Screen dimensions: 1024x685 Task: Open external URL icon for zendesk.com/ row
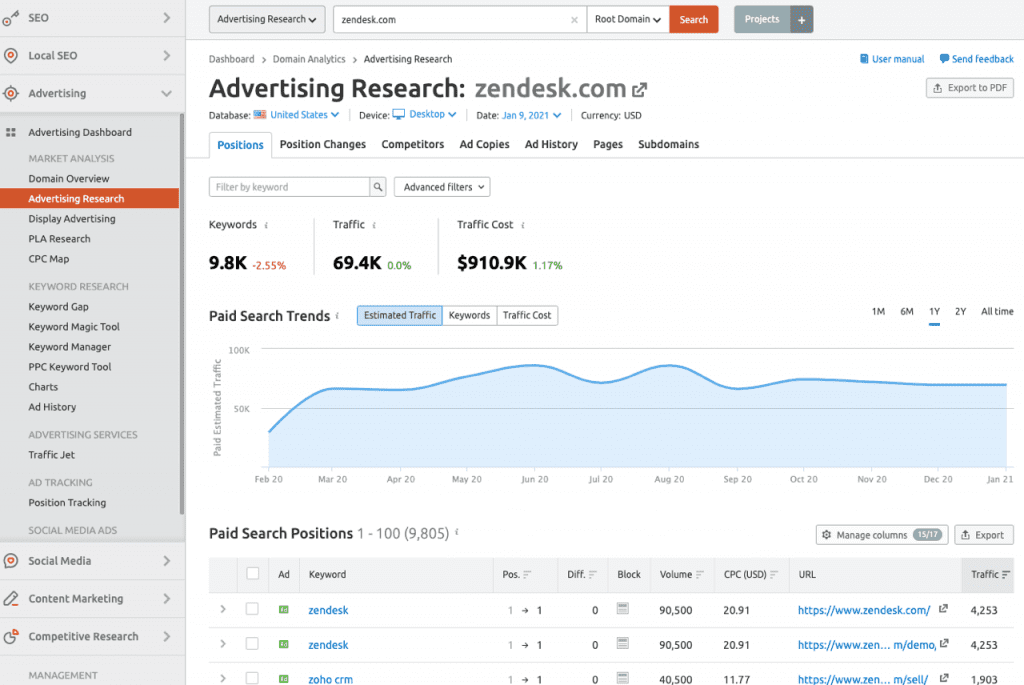click(x=943, y=610)
